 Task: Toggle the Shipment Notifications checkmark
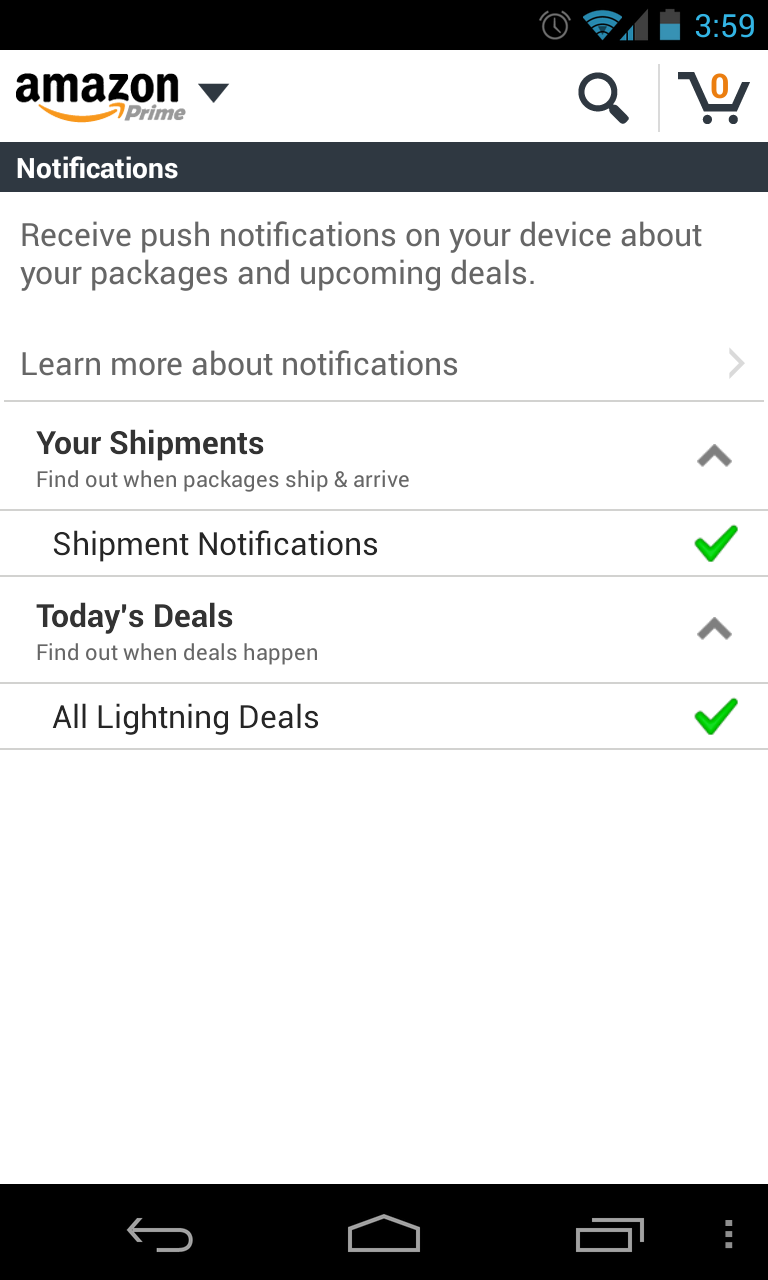pyautogui.click(x=716, y=544)
